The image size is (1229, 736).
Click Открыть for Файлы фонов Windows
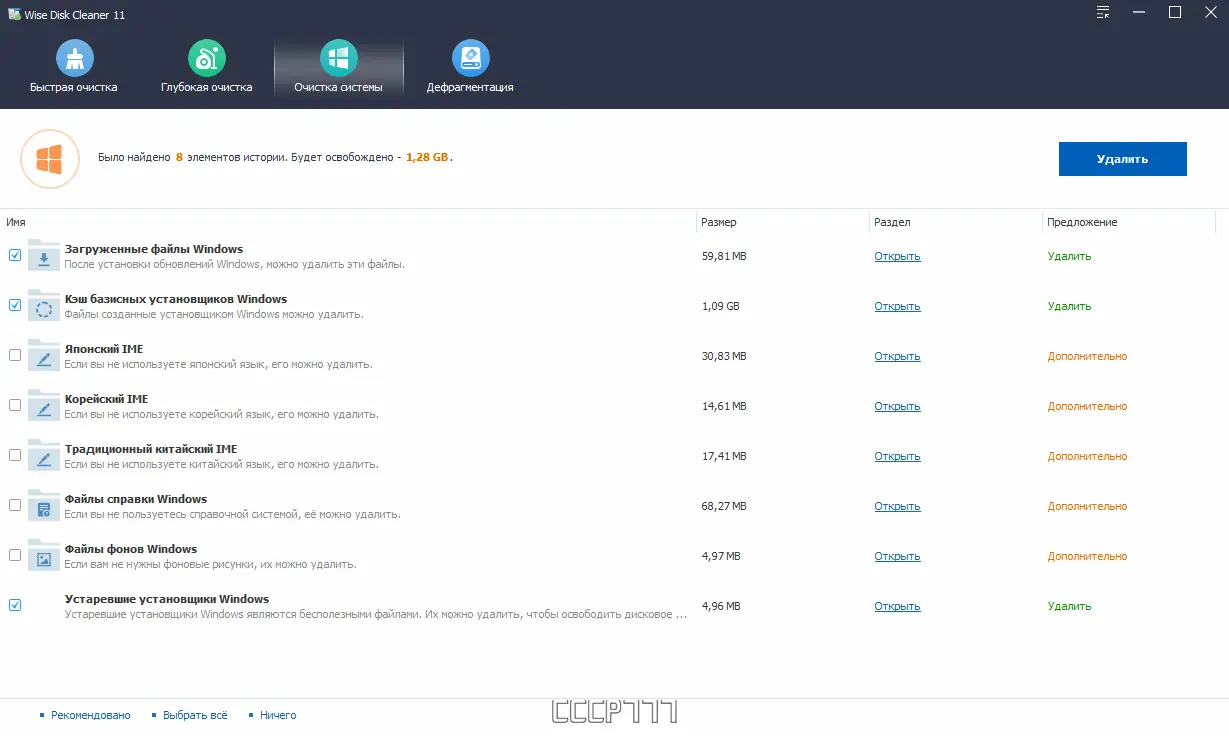click(x=897, y=556)
